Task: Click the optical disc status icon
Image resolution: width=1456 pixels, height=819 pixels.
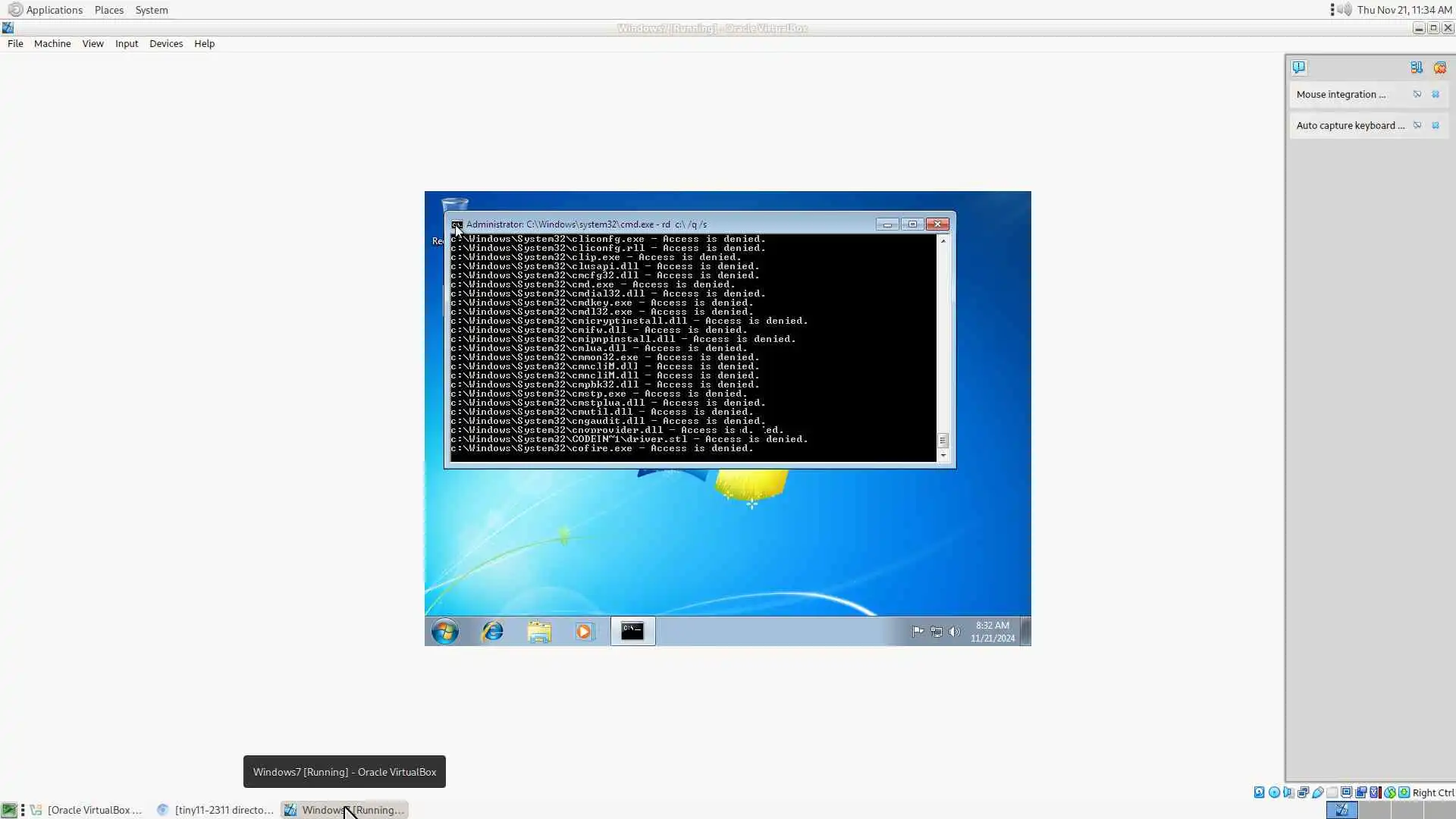Action: (x=1274, y=792)
